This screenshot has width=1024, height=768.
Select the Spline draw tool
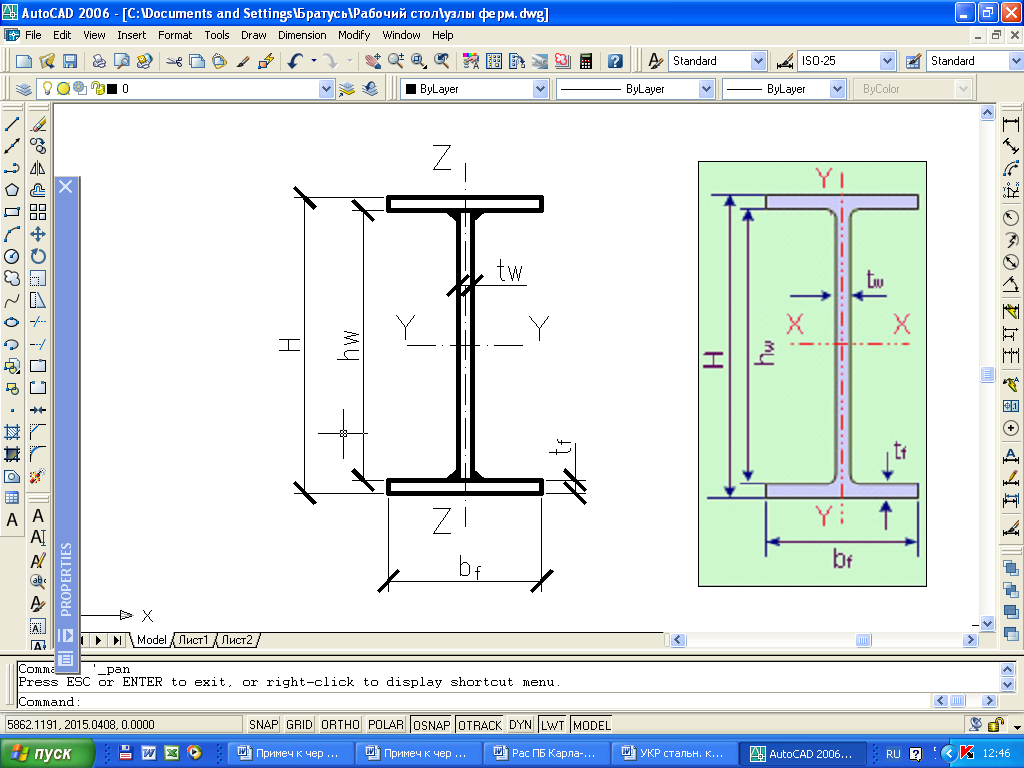point(12,300)
